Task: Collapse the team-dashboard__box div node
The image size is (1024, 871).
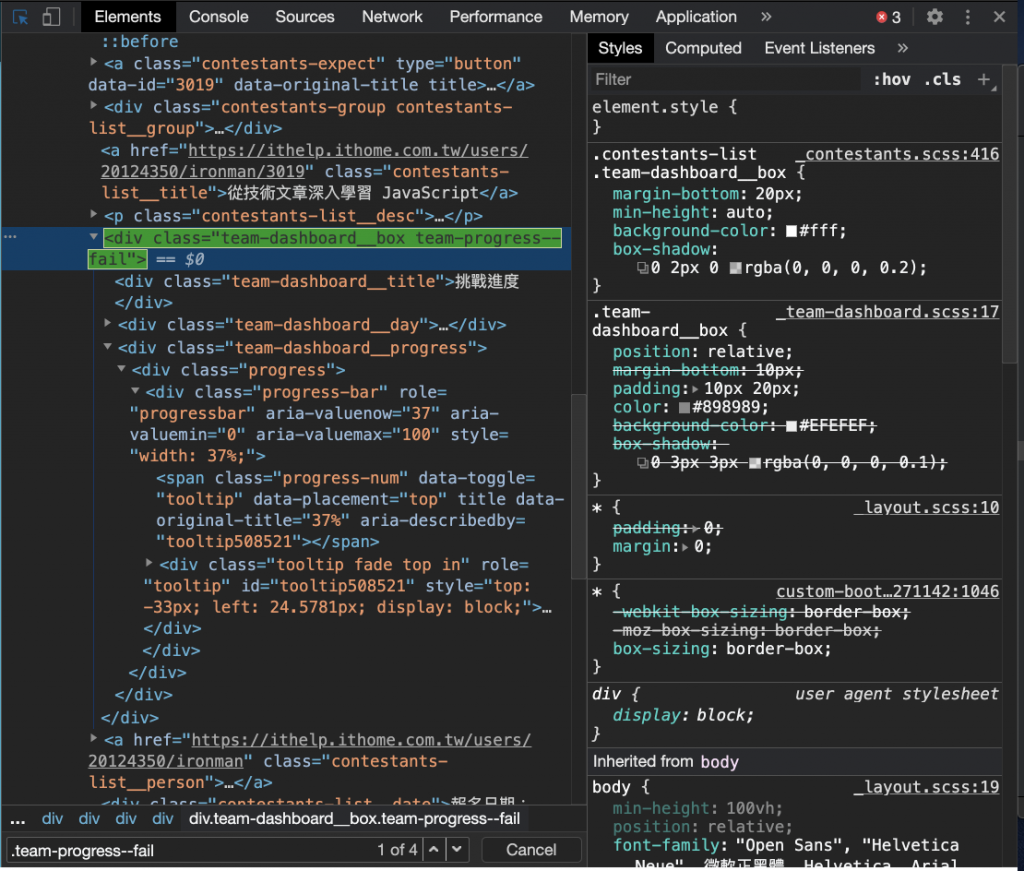Action: click(x=93, y=237)
